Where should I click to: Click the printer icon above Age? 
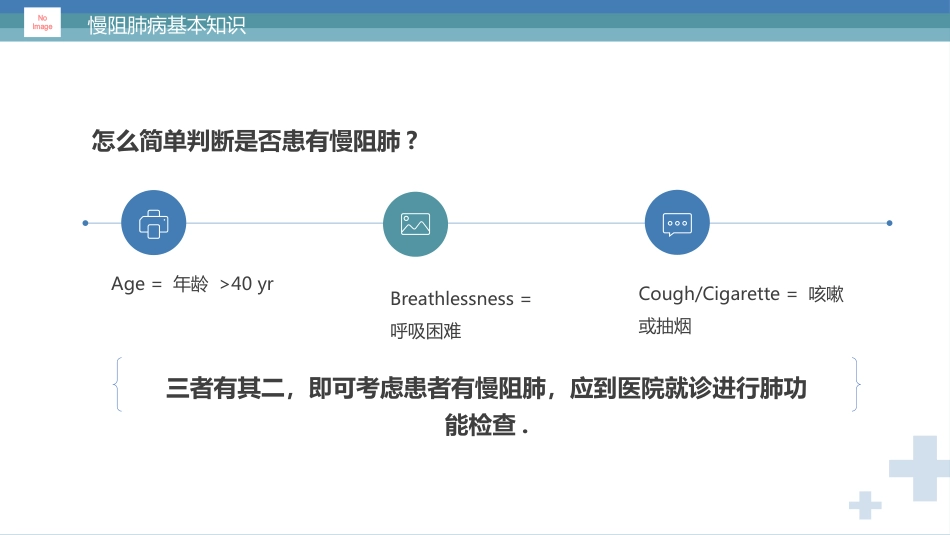[153, 223]
